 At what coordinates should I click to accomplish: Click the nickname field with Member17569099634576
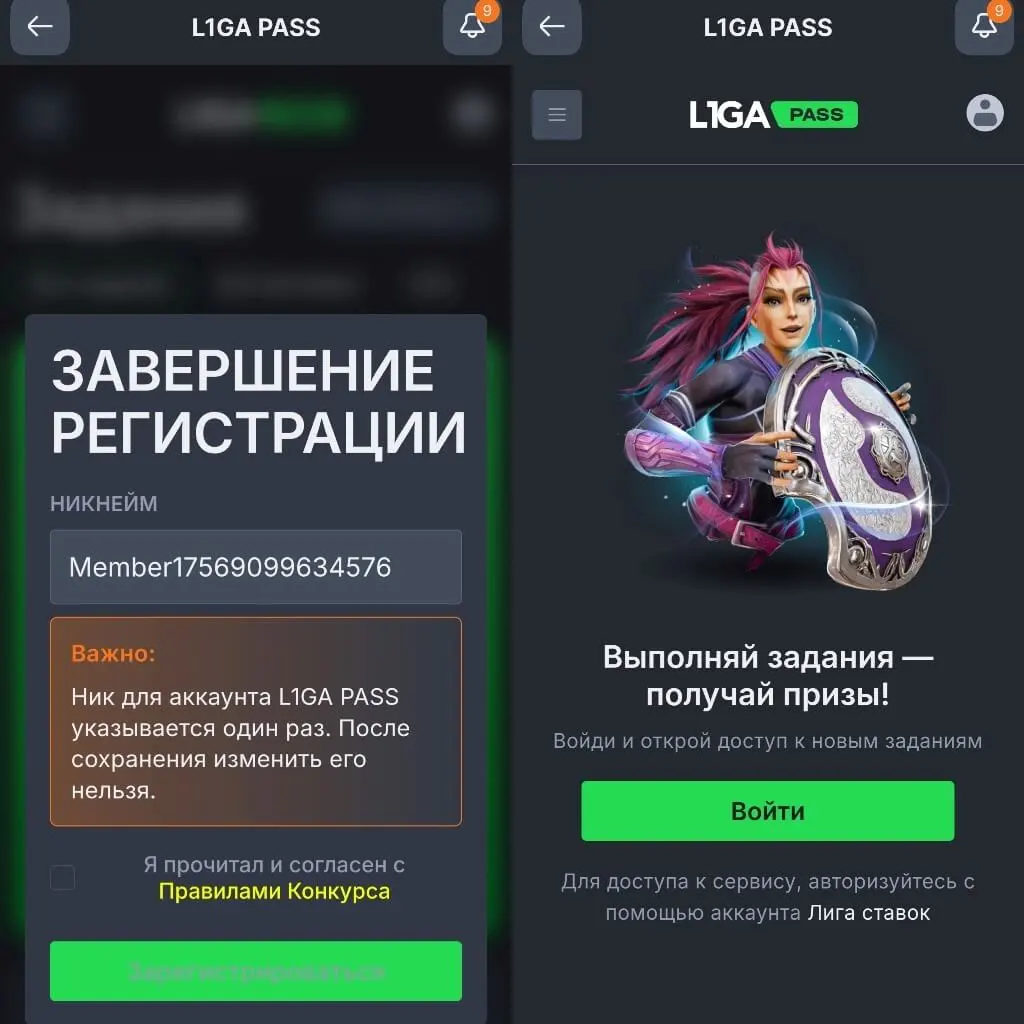click(x=256, y=567)
